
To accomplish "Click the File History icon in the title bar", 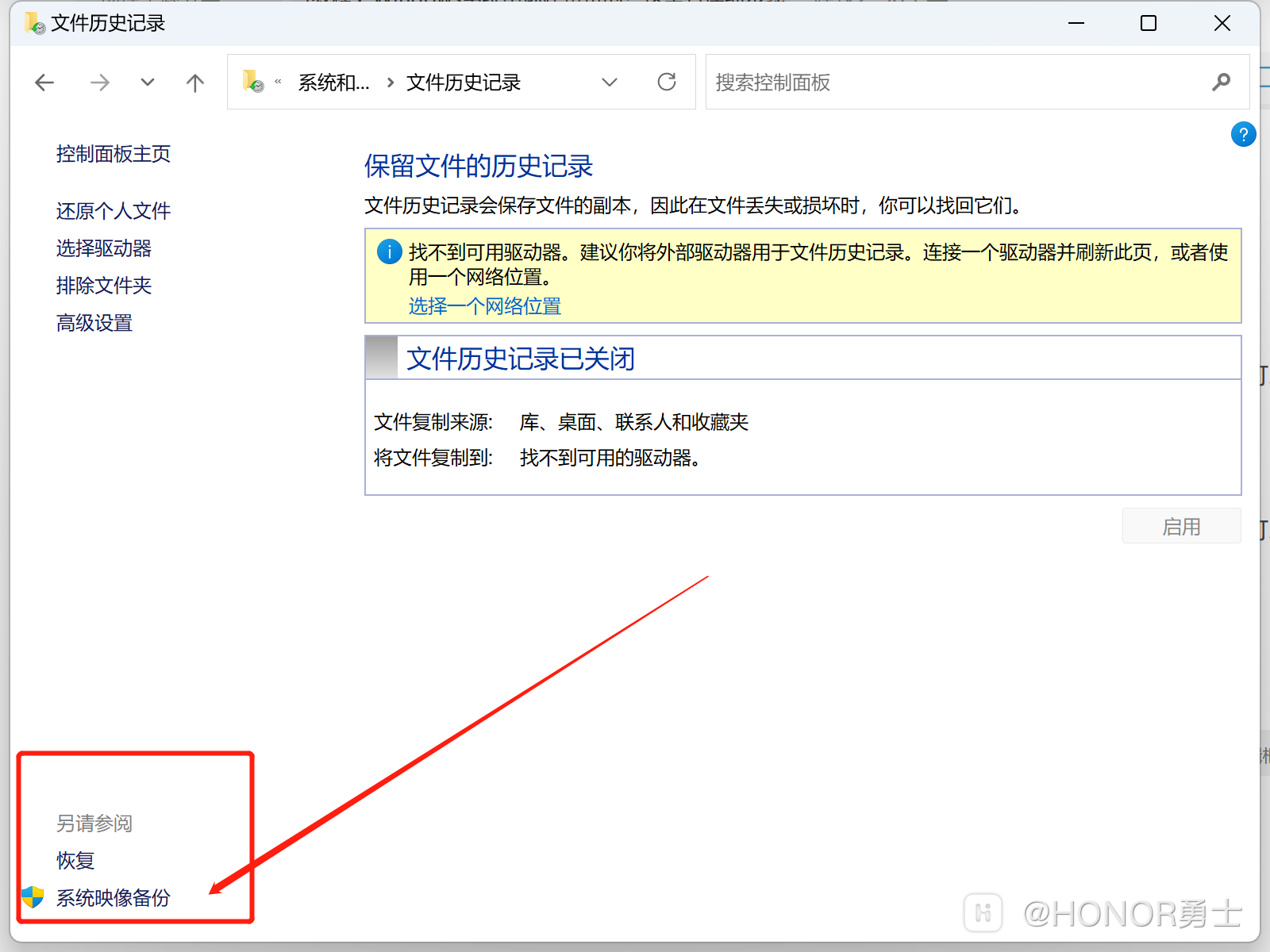I will click(x=33, y=23).
